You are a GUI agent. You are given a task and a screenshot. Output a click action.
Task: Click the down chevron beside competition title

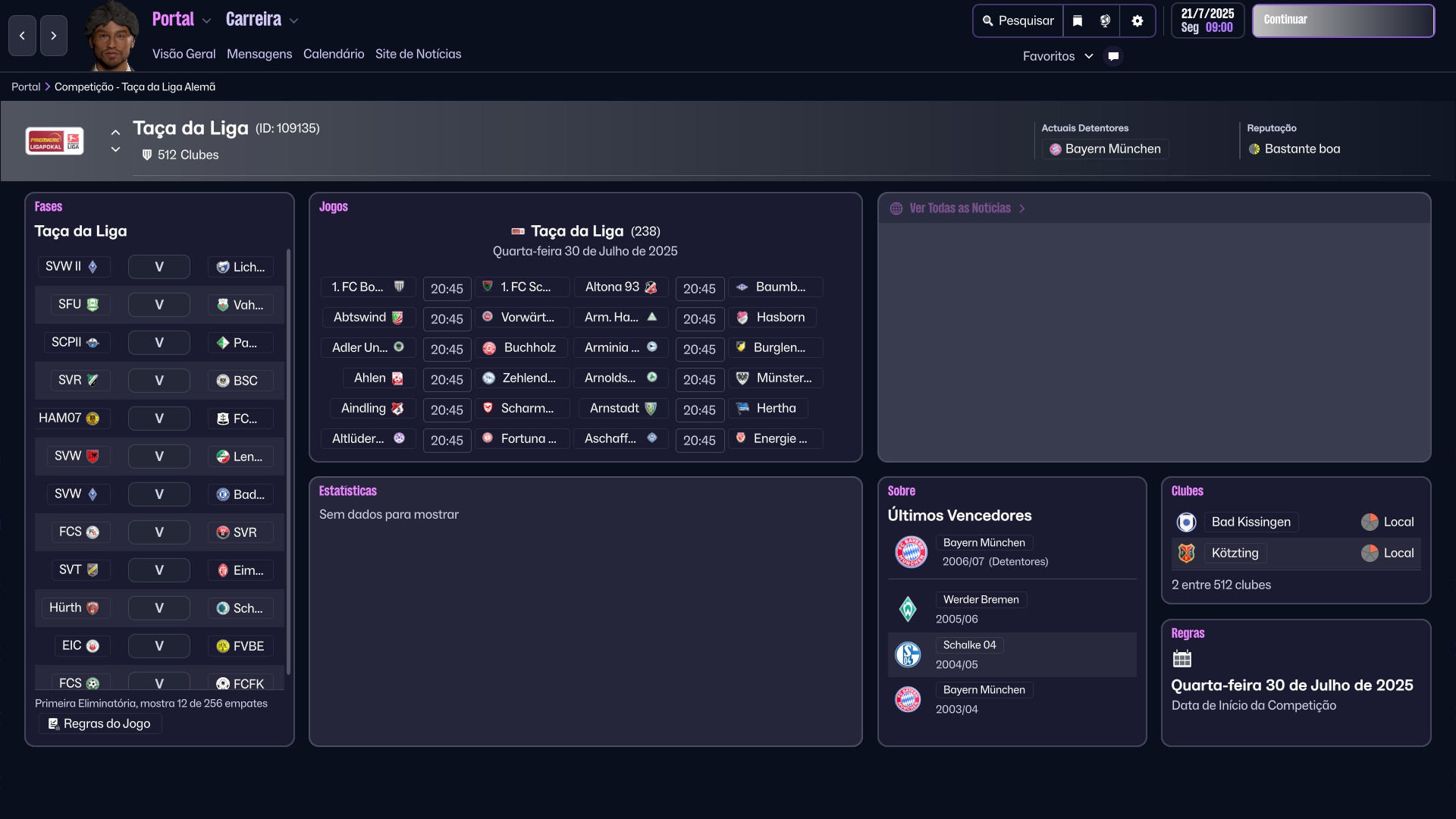(x=115, y=149)
